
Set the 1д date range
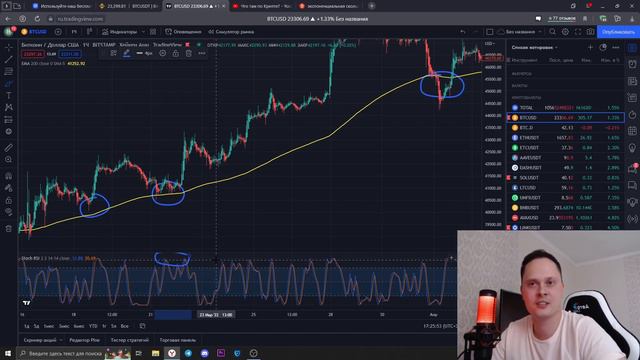[27, 326]
